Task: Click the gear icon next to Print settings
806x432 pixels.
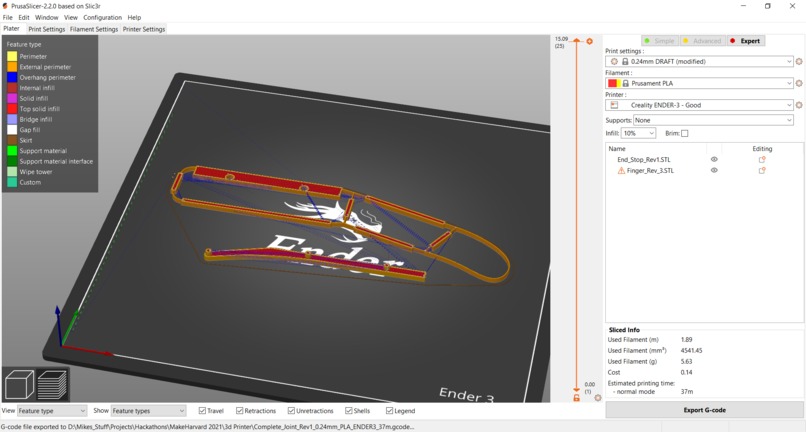Action: point(799,61)
